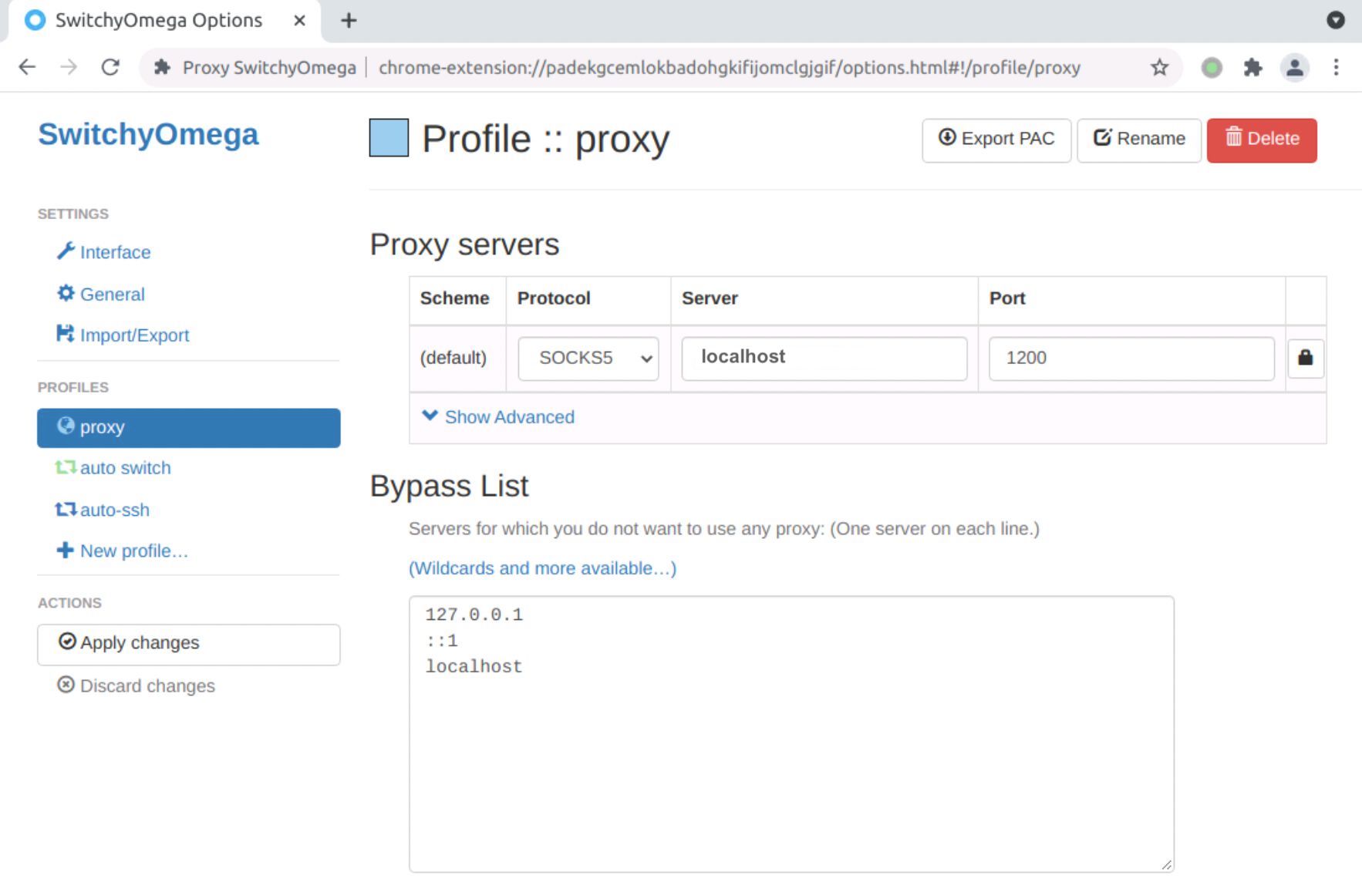Click Apply changes

[x=188, y=644]
